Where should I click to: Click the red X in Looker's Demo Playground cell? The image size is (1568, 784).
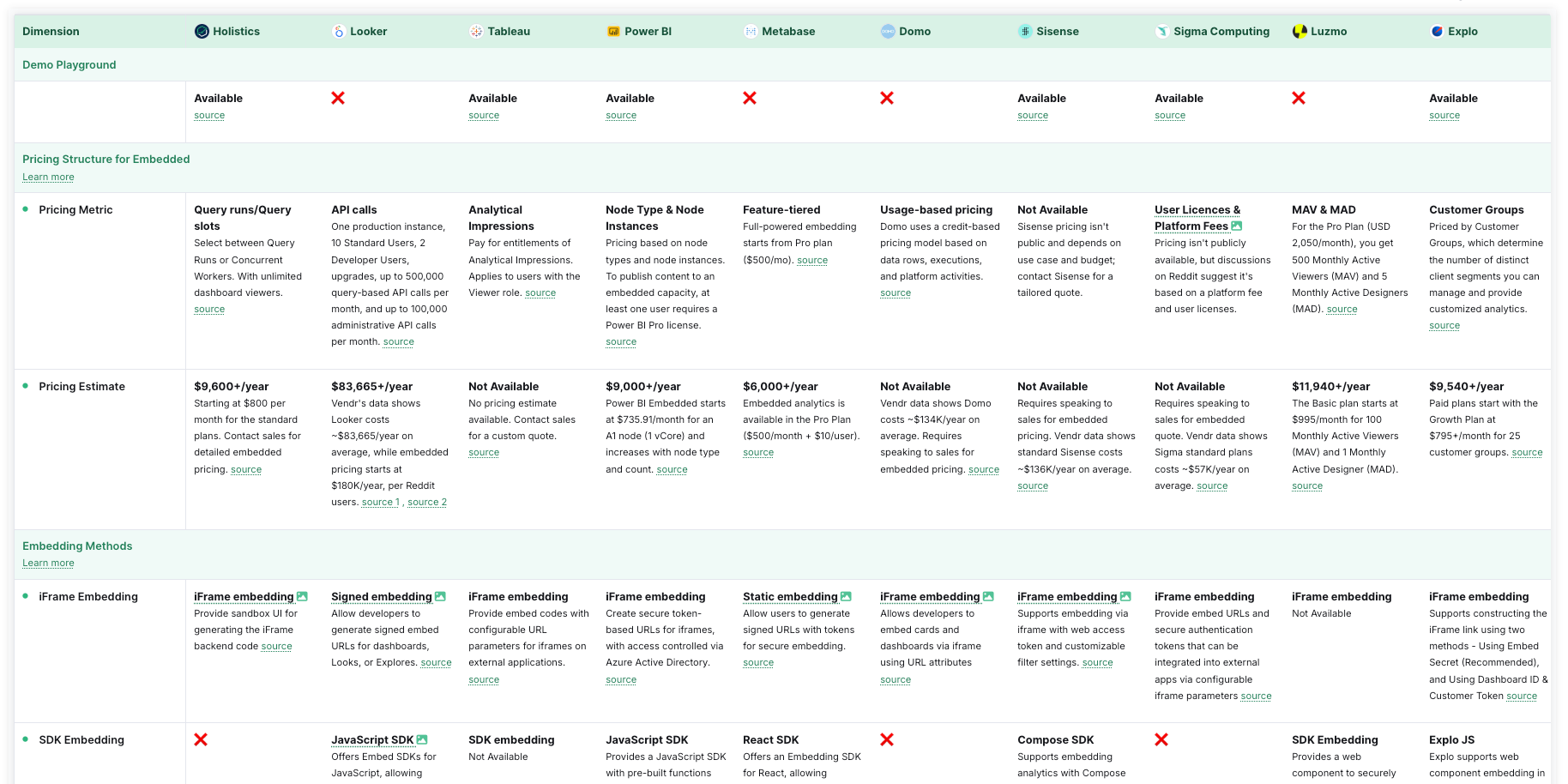[338, 98]
